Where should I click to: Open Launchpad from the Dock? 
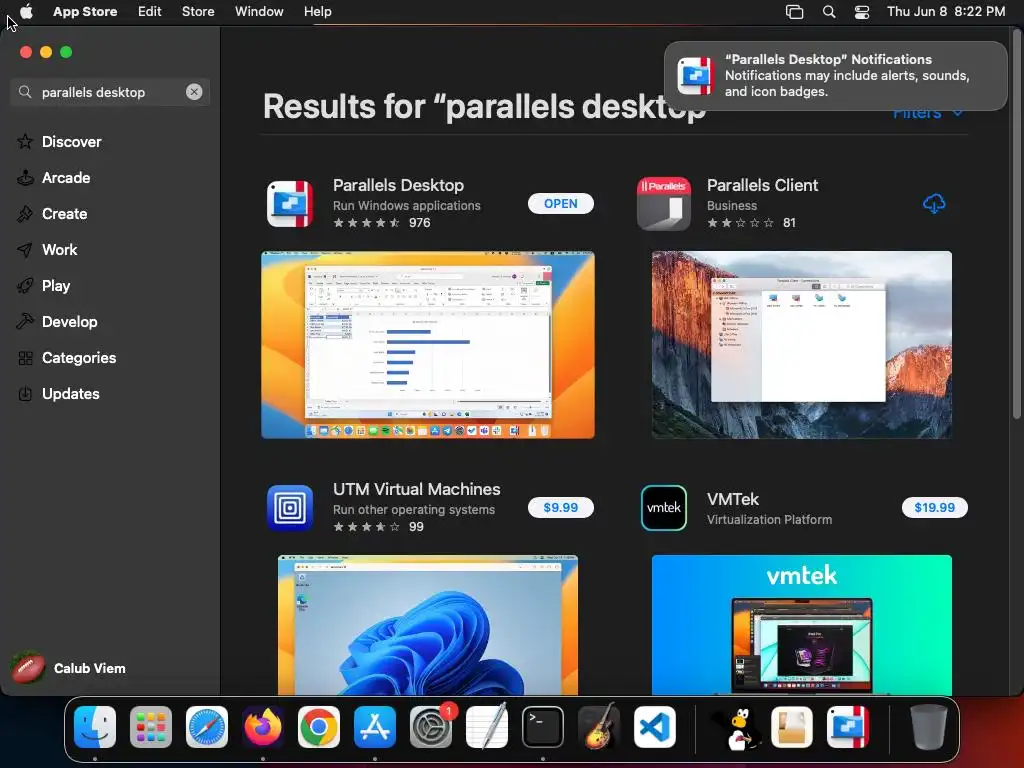(x=151, y=727)
